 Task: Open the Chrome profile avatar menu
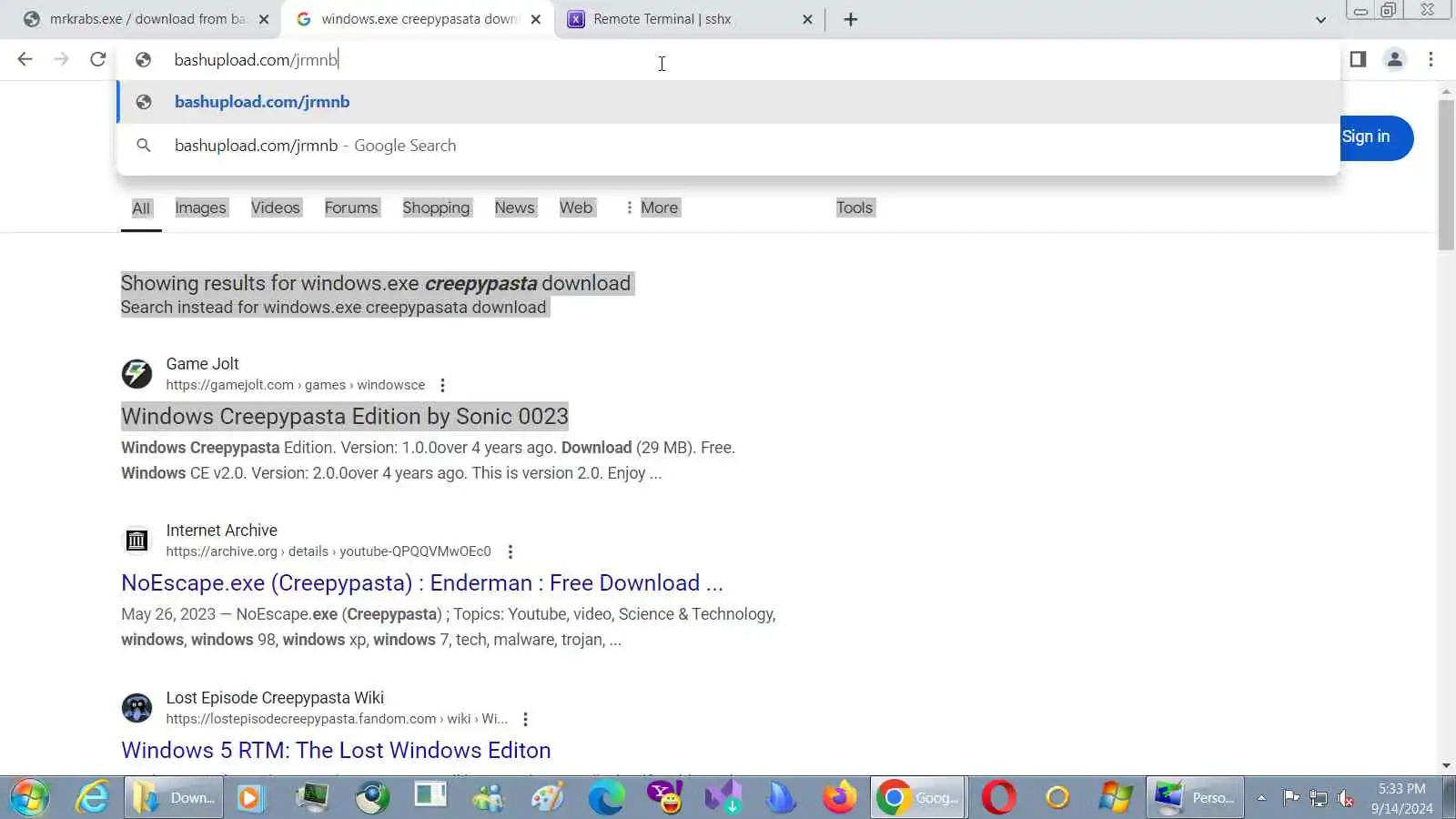point(1394,59)
